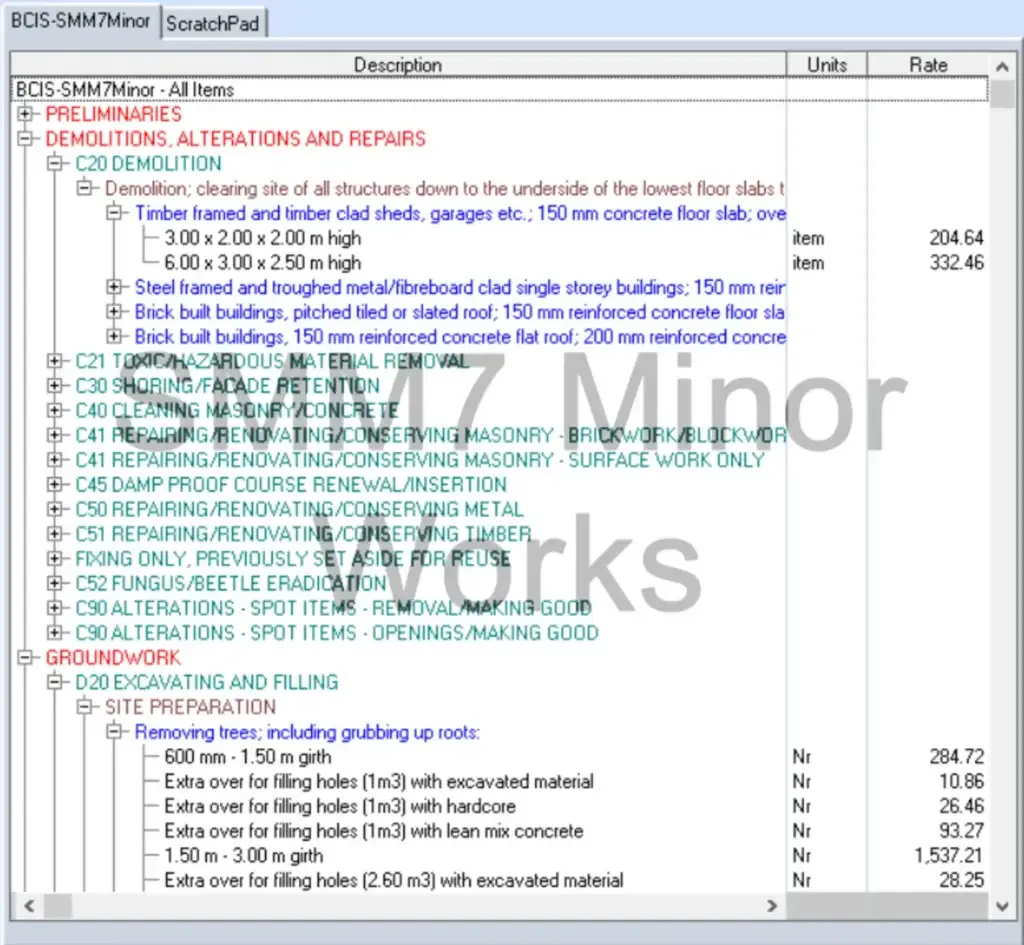The image size is (1024, 945).
Task: Expand C41 MASONRY - BRICKWORK/BLOCKWORK node
Action: [55, 436]
